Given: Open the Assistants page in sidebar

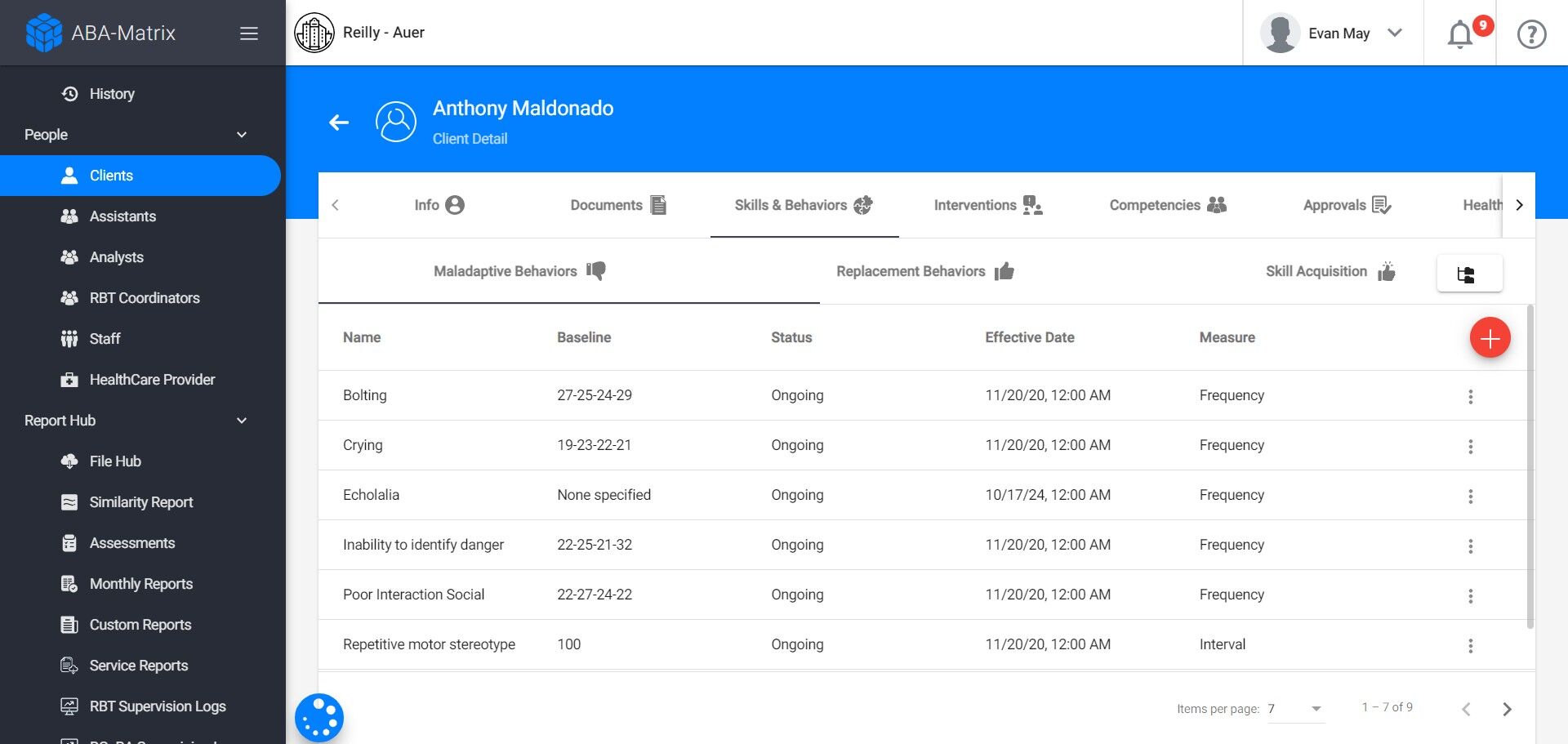Looking at the screenshot, I should pos(122,216).
